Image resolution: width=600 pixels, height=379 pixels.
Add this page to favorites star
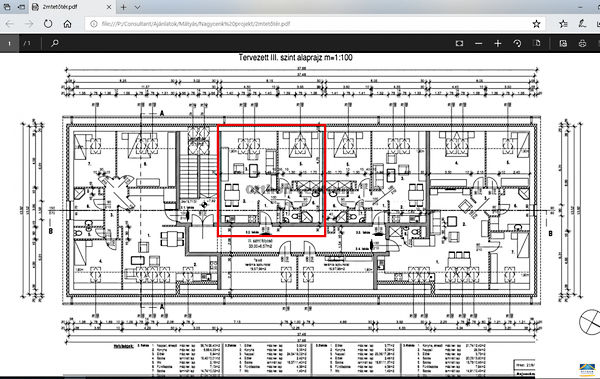(x=536, y=24)
